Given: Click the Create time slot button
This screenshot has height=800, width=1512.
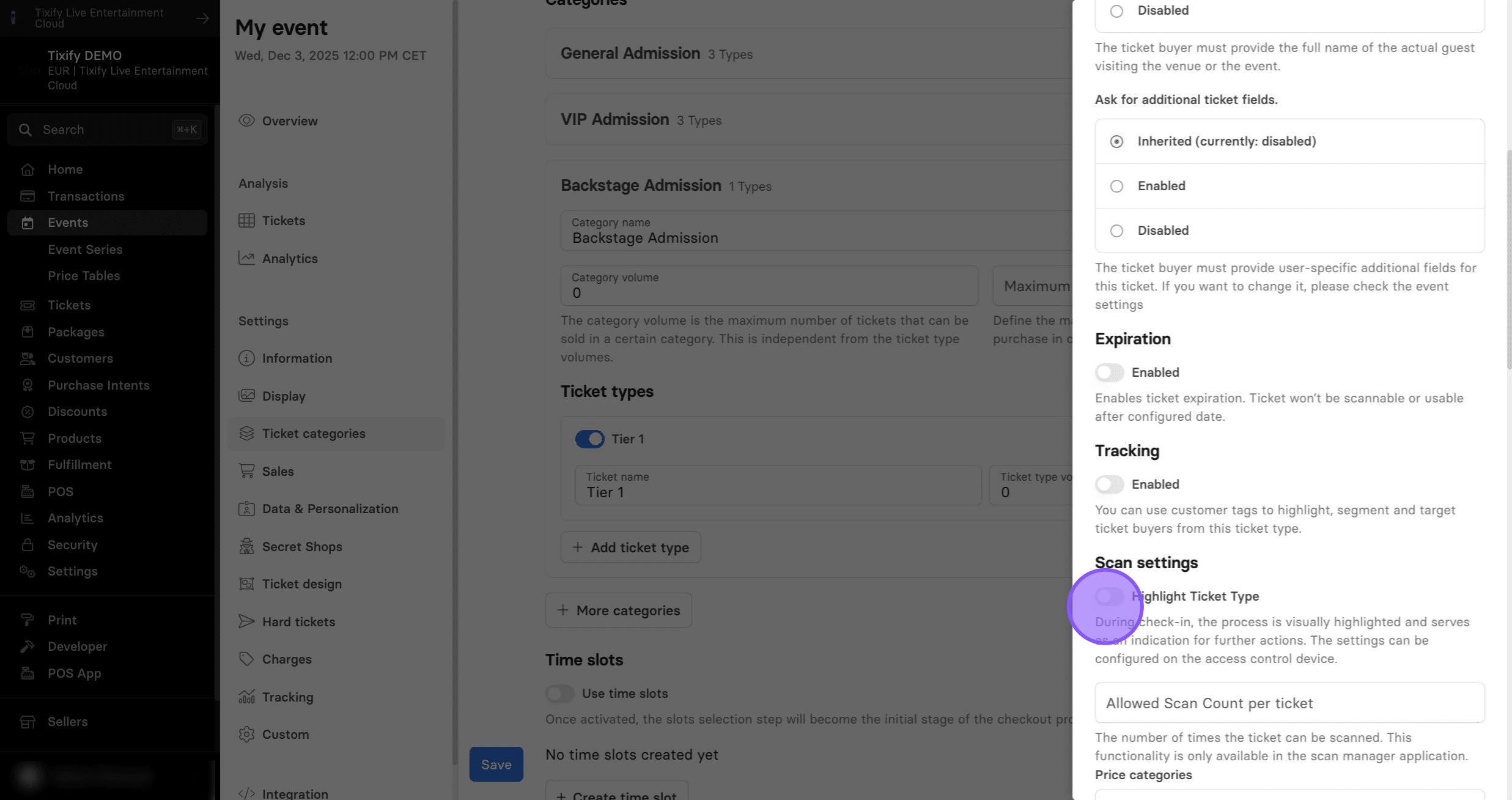Looking at the screenshot, I should click(x=616, y=791).
